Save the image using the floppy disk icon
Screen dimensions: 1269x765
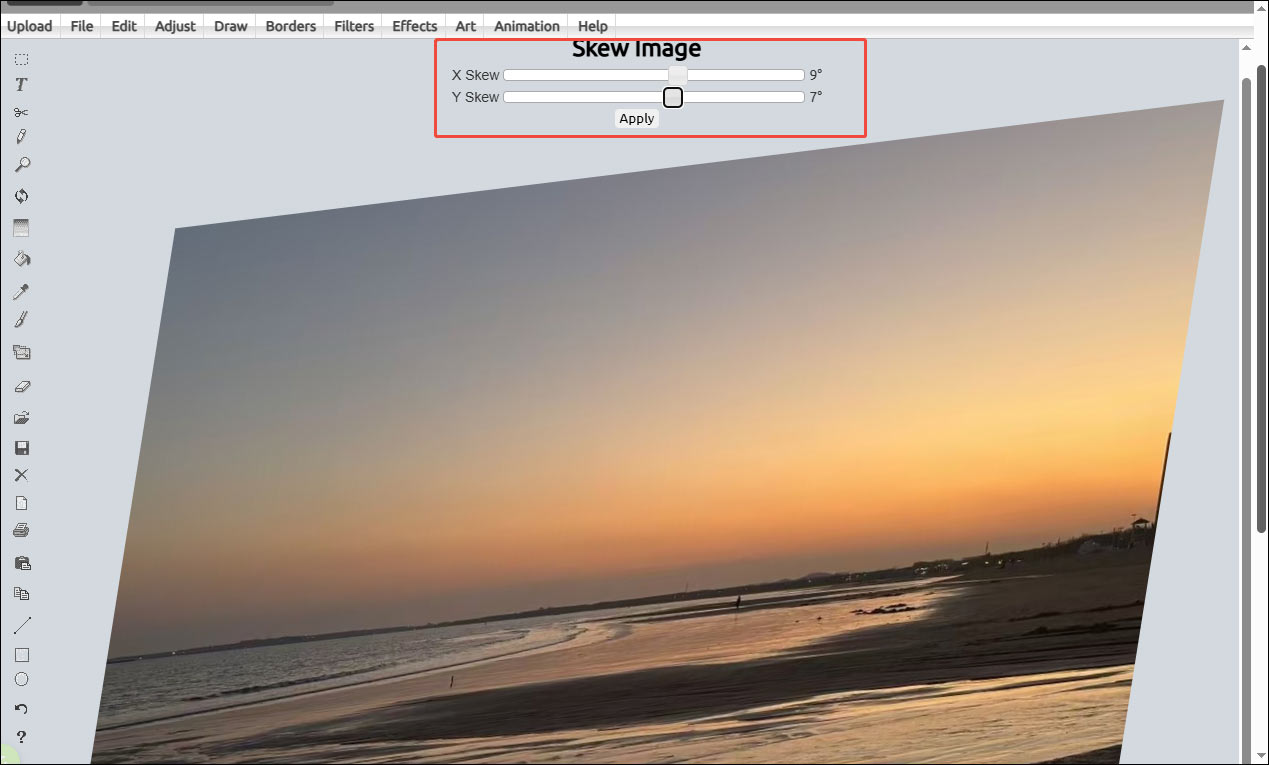pos(21,447)
